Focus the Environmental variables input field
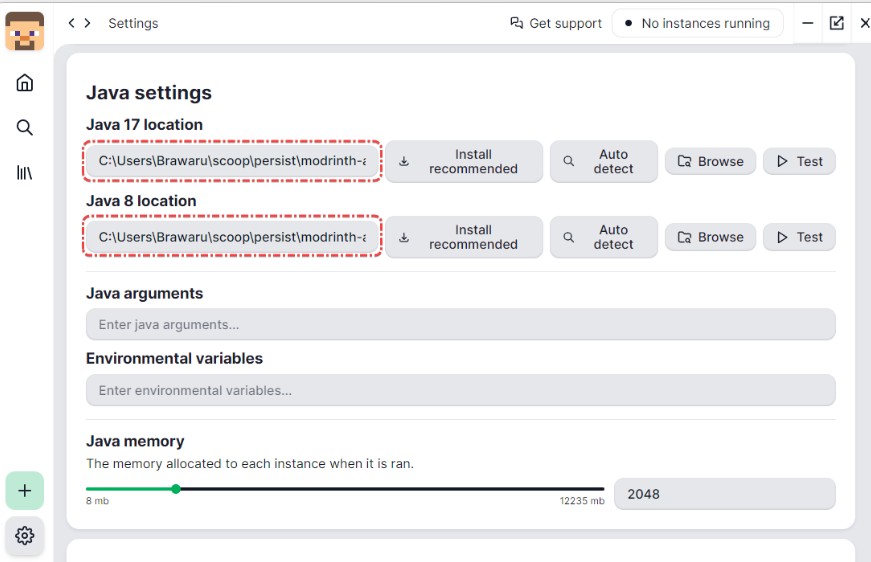This screenshot has height=562, width=871. pos(460,390)
